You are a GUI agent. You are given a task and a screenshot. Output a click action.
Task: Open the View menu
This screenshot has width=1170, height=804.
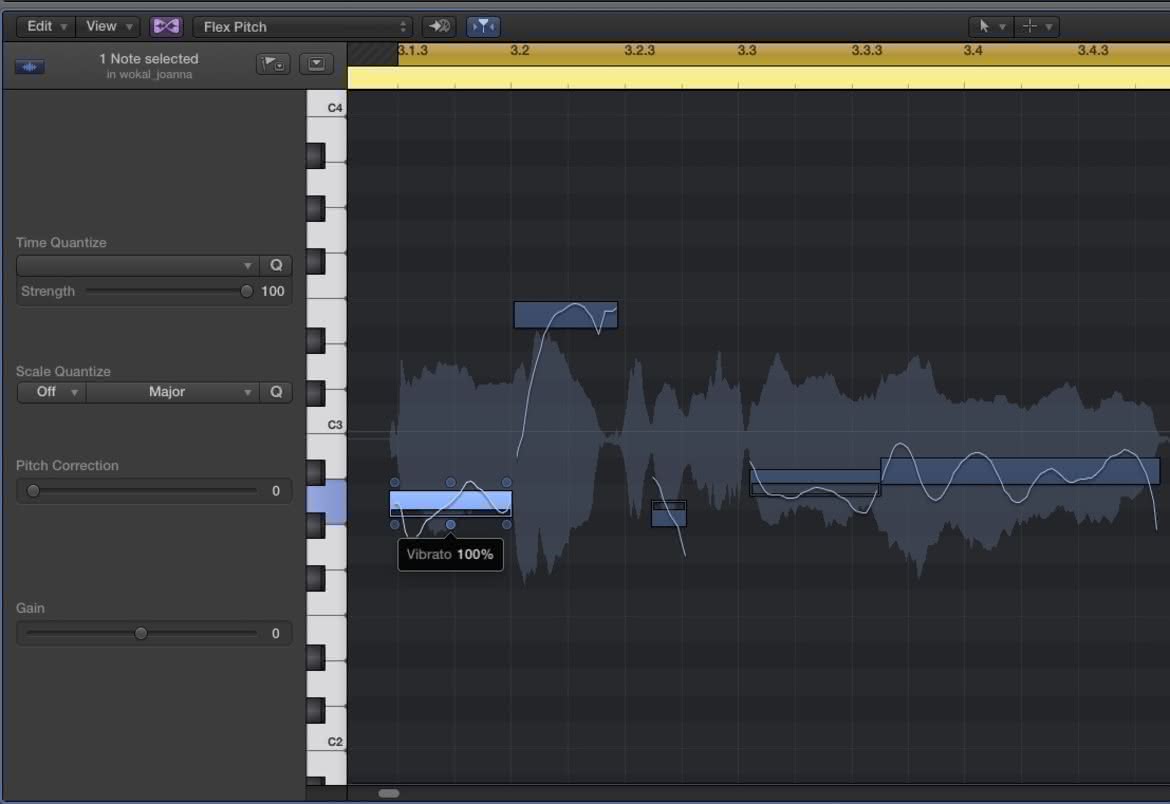(x=108, y=27)
